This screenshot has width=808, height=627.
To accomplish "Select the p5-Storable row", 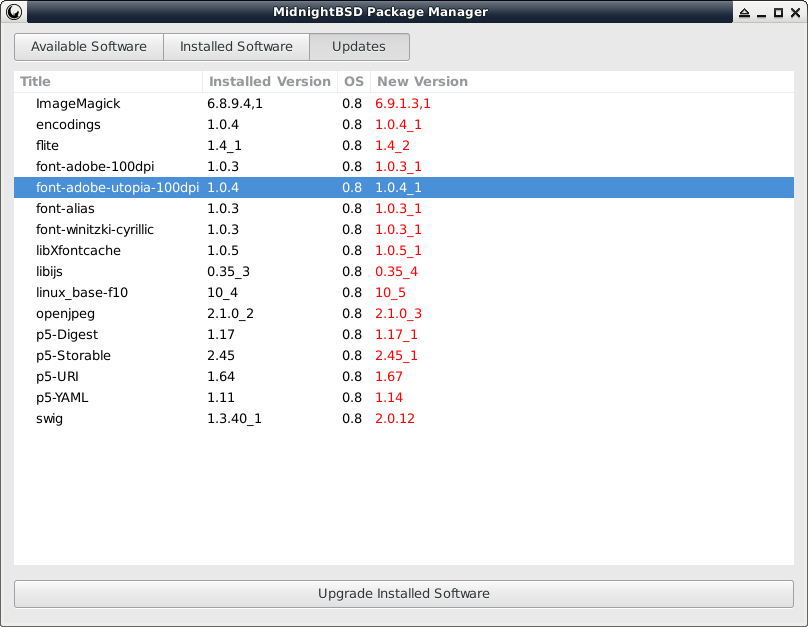I will tap(403, 355).
